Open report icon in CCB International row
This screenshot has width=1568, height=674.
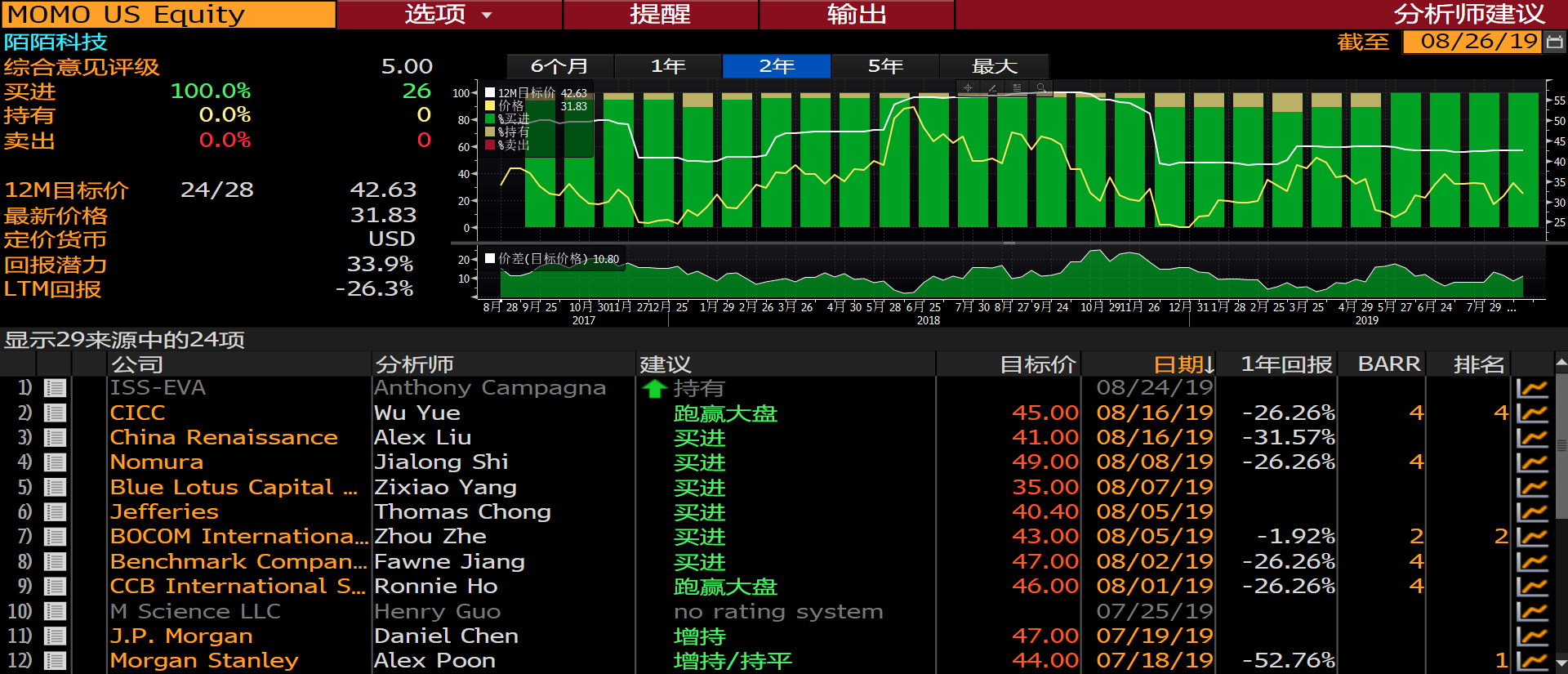point(56,586)
